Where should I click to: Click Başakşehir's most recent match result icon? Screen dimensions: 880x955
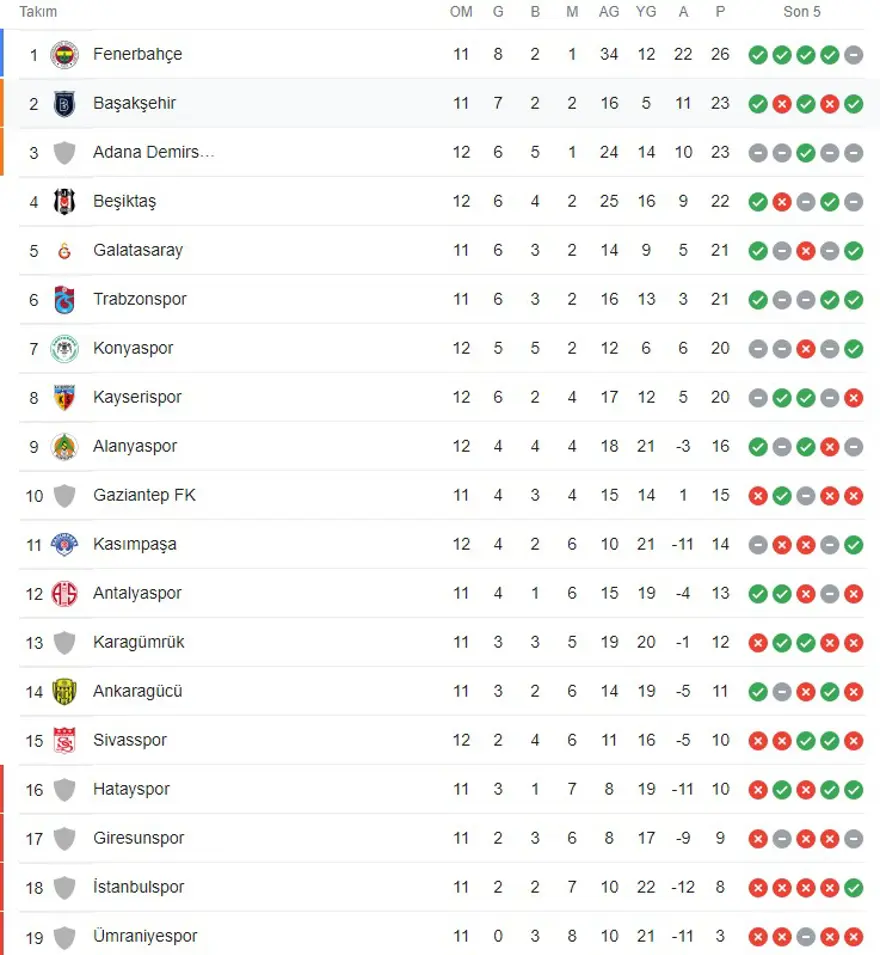[853, 103]
